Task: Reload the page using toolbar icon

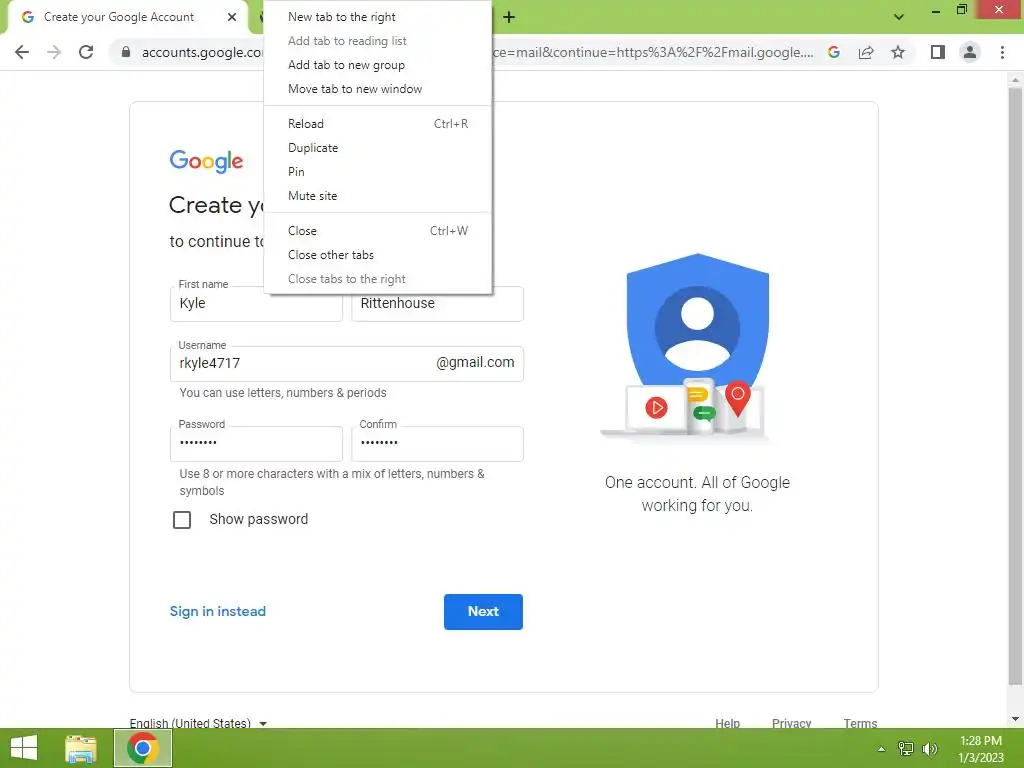Action: (86, 52)
